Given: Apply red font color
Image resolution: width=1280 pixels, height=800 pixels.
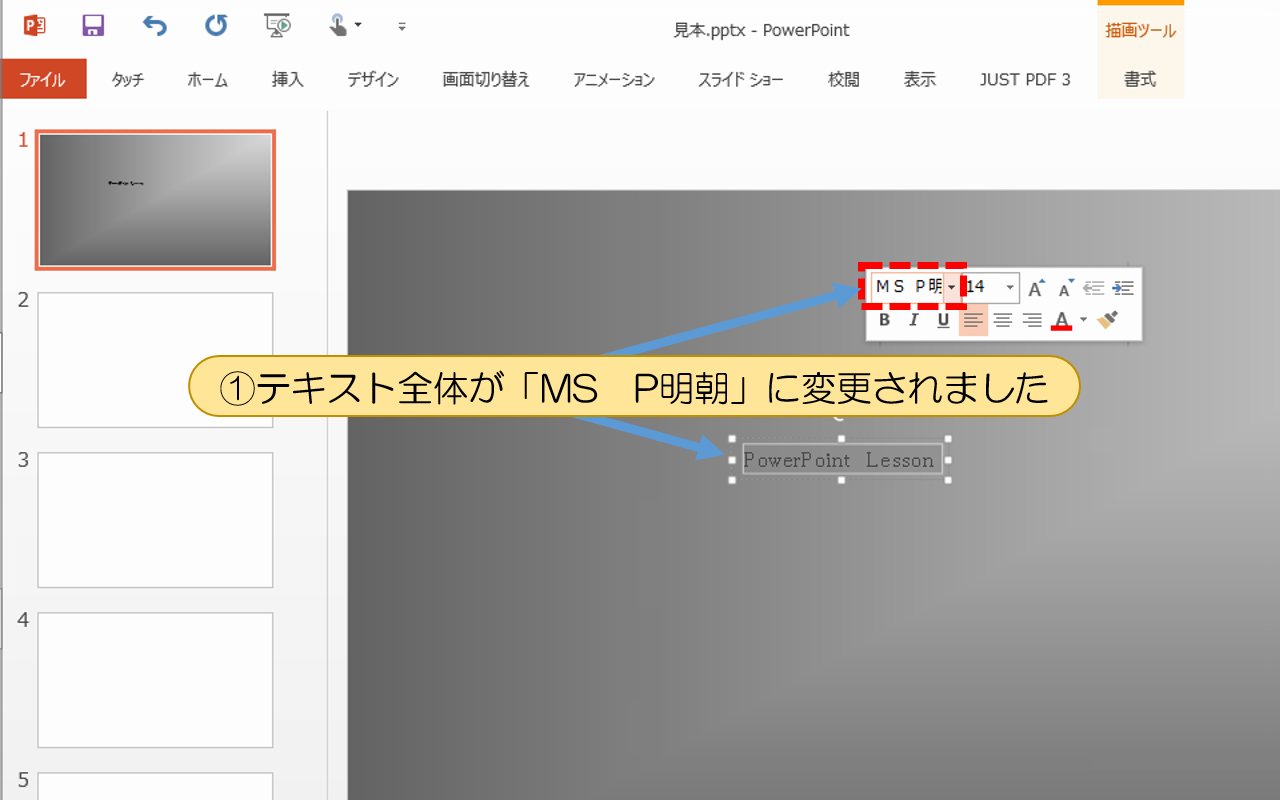Looking at the screenshot, I should [1062, 320].
